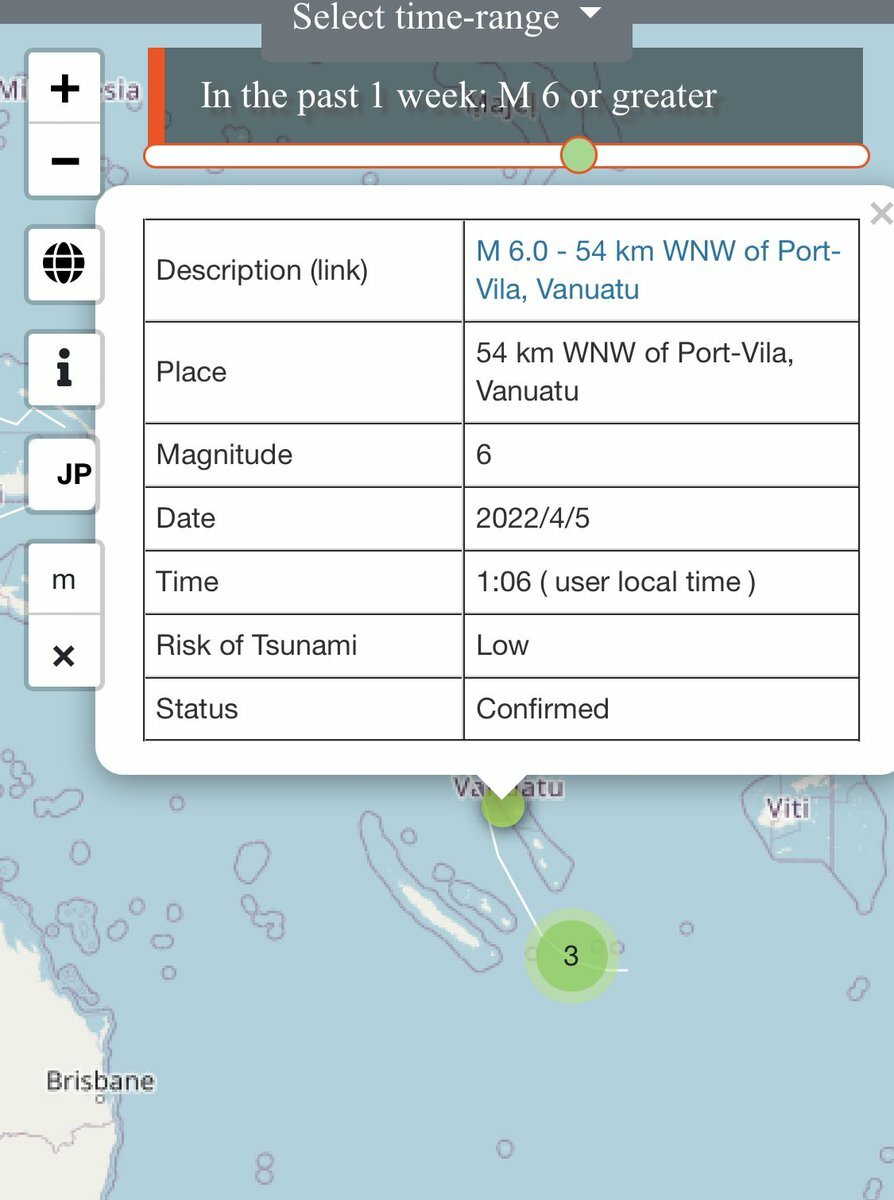Viewport: 894px width, 1200px height.
Task: Open the M 6.0 Port-Vila earthquake link
Action: [x=658, y=270]
